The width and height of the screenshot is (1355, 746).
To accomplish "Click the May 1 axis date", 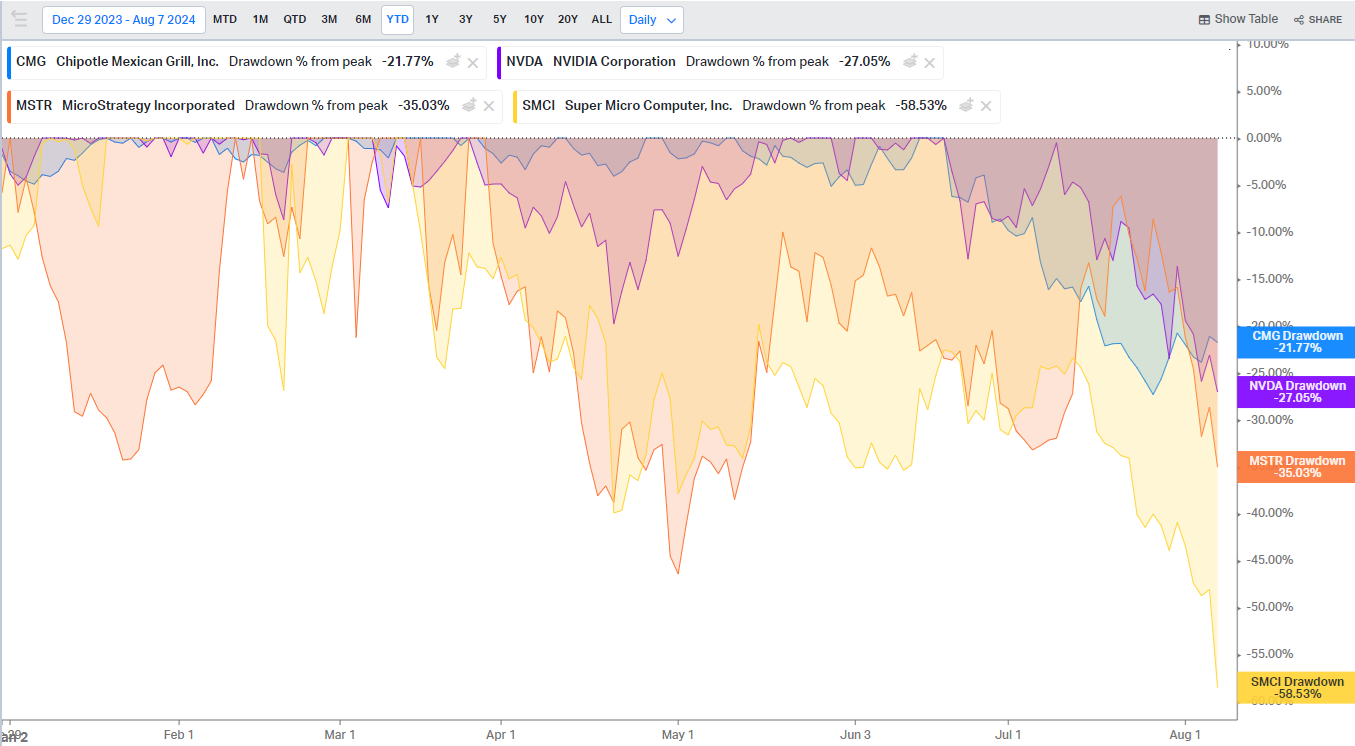I will tap(678, 734).
